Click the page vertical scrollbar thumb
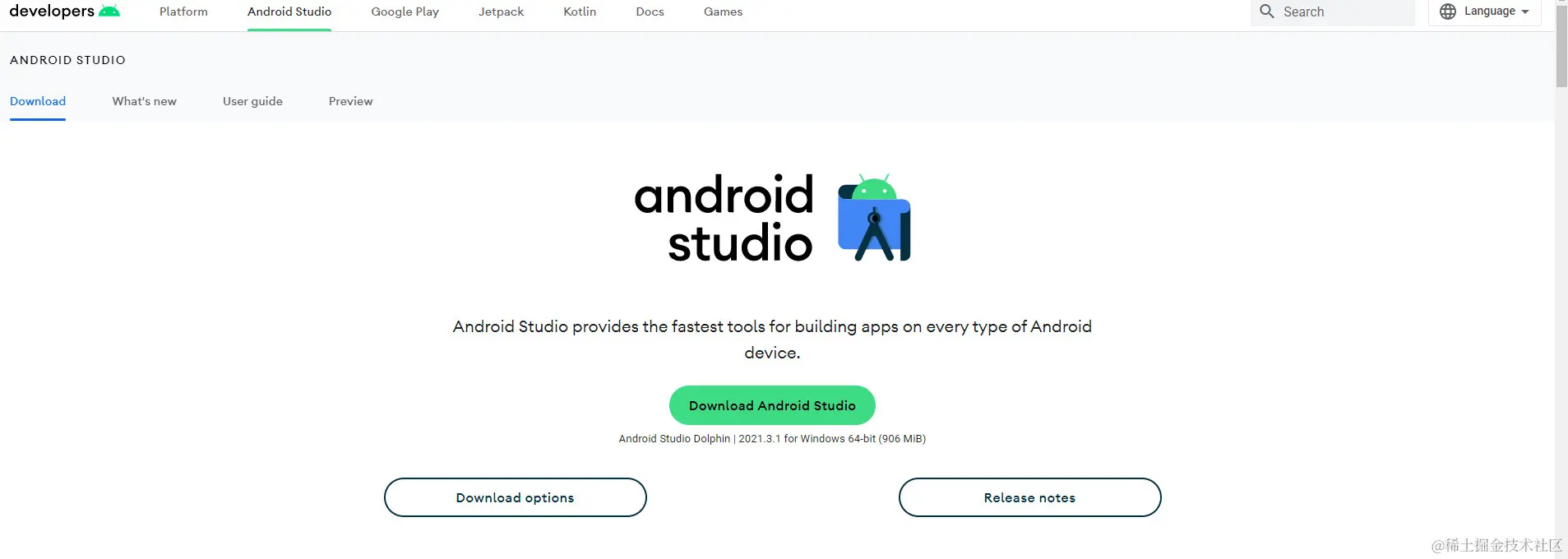 point(1561,45)
